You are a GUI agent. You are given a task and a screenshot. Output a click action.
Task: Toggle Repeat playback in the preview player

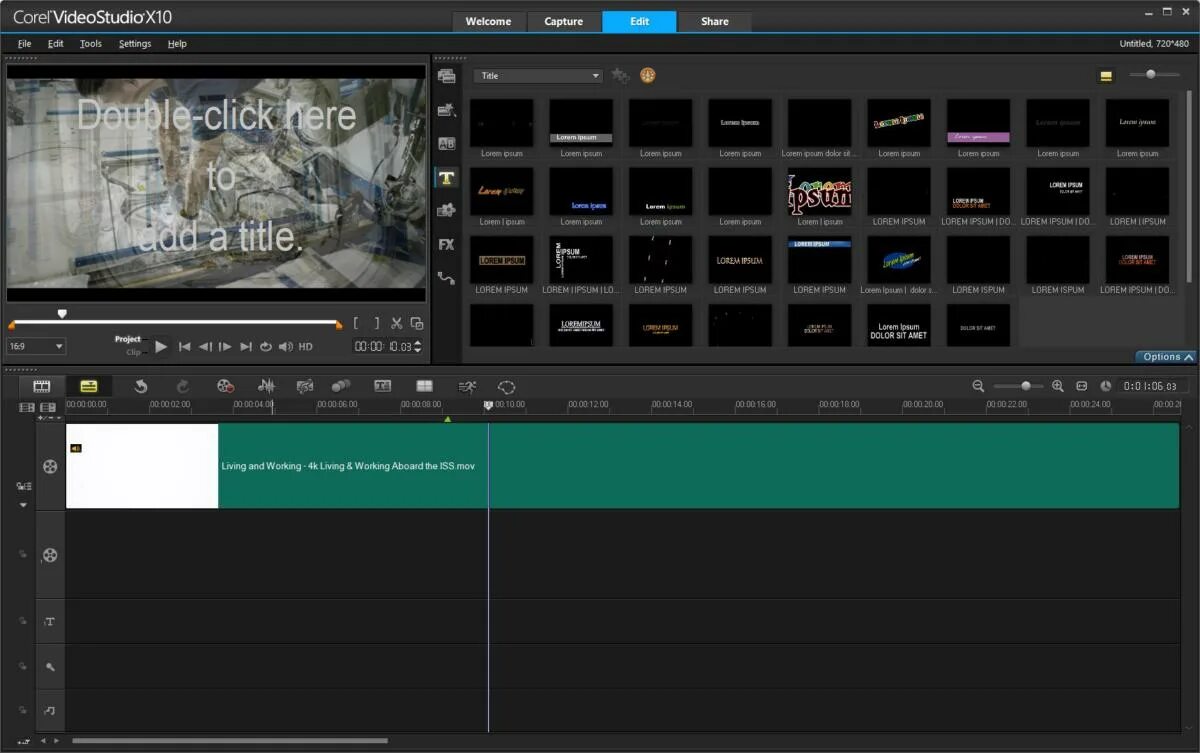[266, 347]
